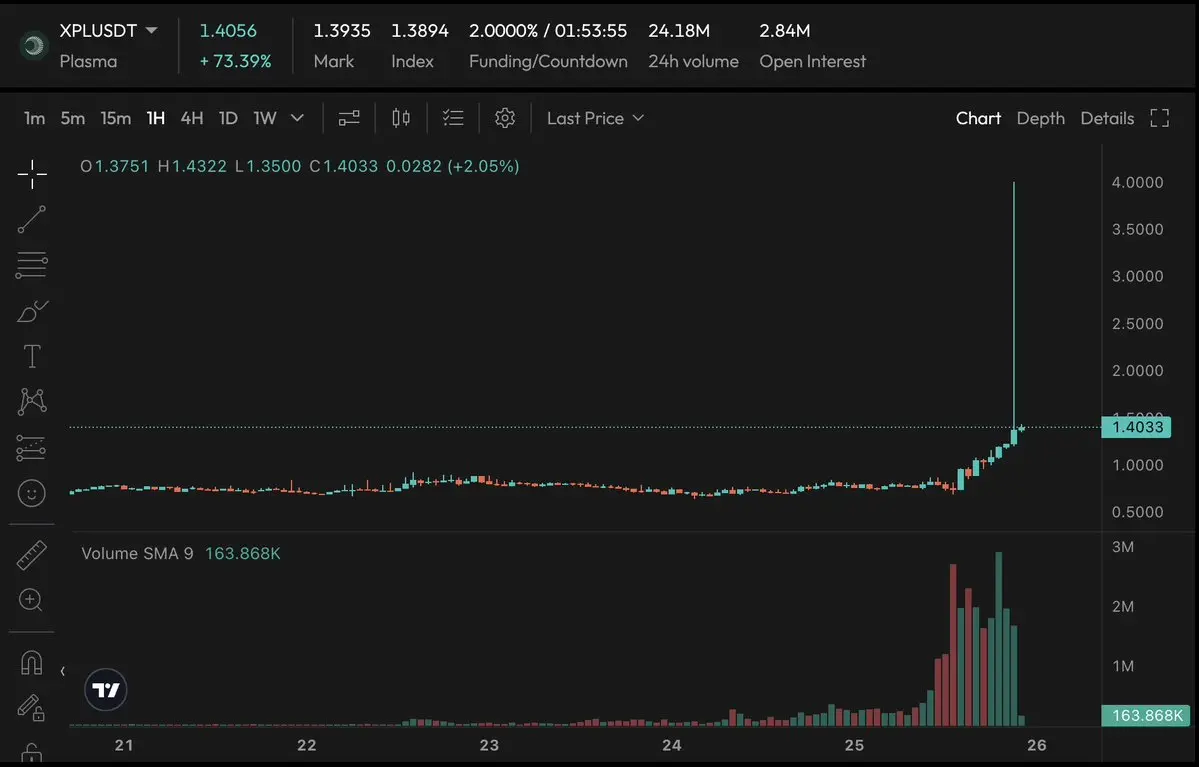Click the 2.0000% funding rate value

pyautogui.click(x=503, y=31)
